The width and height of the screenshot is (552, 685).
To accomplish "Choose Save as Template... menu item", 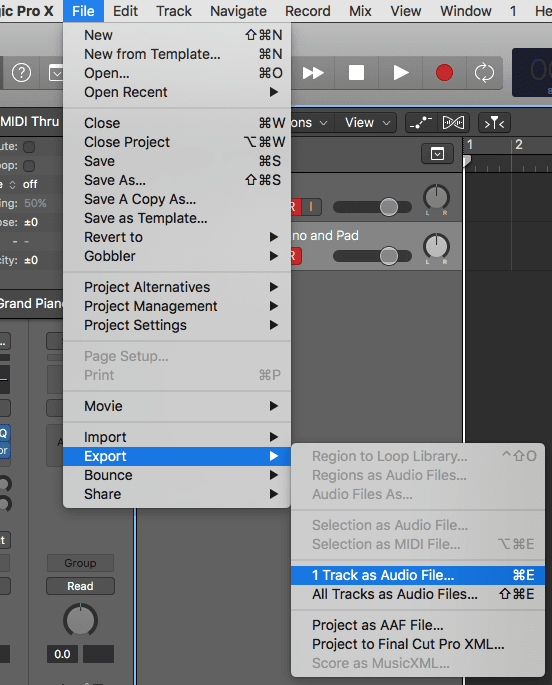I will coord(177,218).
